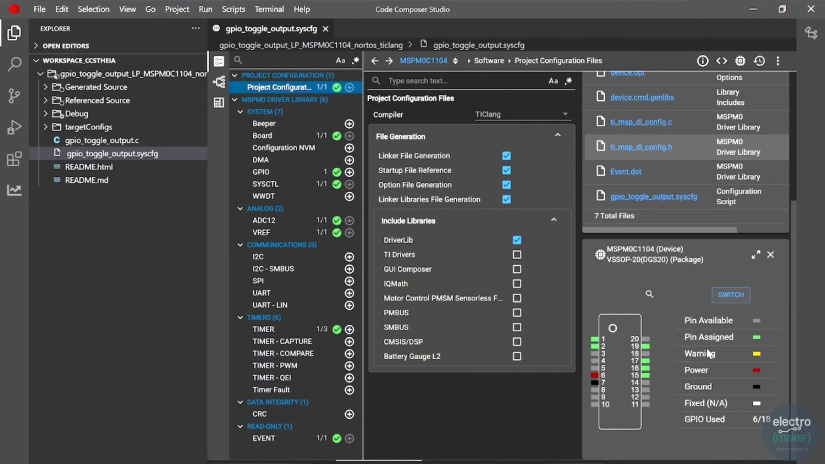Open ti_msp_dl_config.h generated file
Viewport: 825px width, 464px height.
point(641,147)
